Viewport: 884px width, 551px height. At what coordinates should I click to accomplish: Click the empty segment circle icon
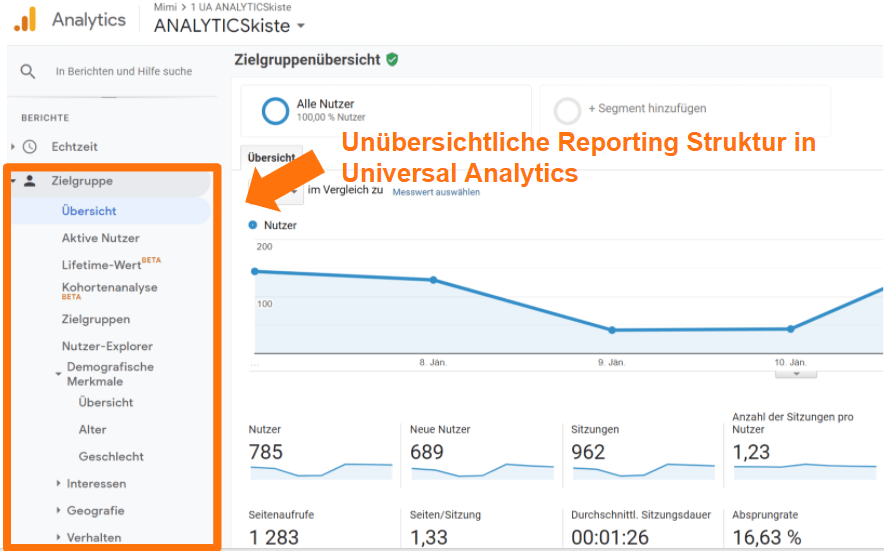tap(567, 111)
